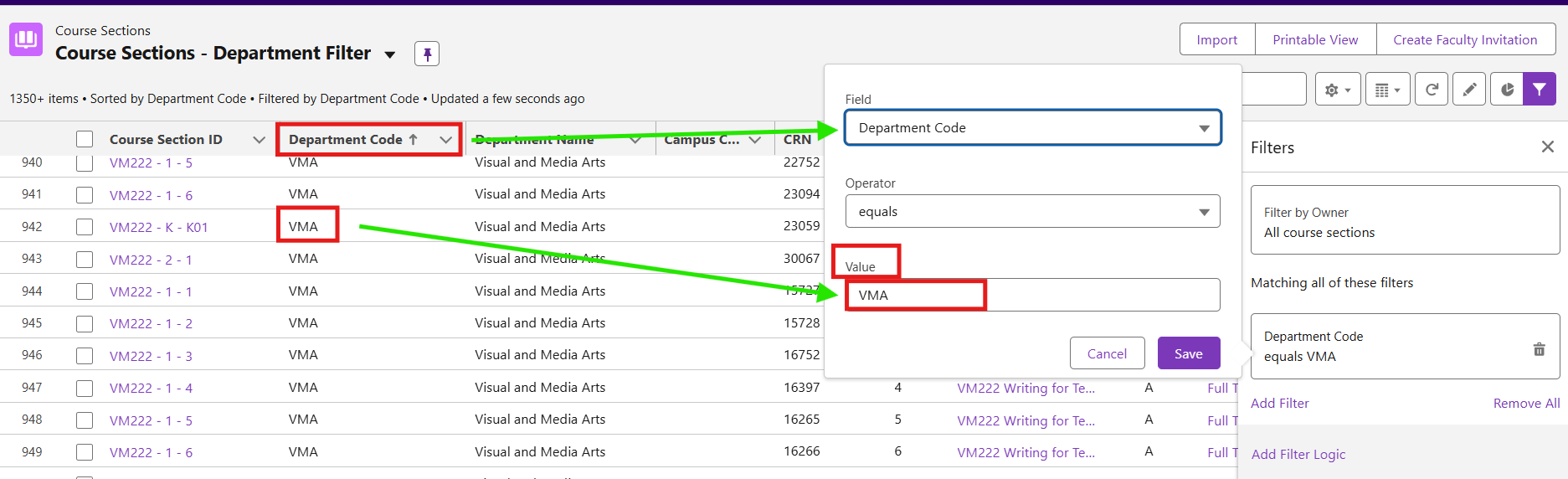Sort by CRN column header
1568x479 pixels.
(x=797, y=140)
